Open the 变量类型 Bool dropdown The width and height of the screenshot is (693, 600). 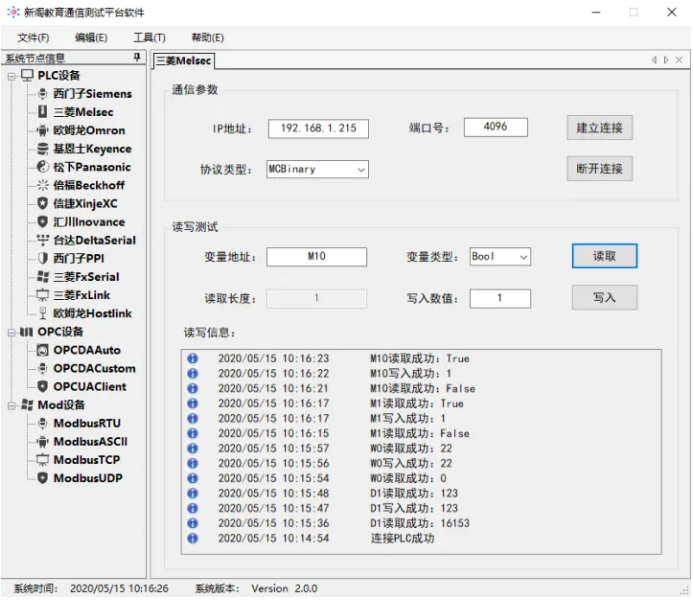click(x=524, y=257)
